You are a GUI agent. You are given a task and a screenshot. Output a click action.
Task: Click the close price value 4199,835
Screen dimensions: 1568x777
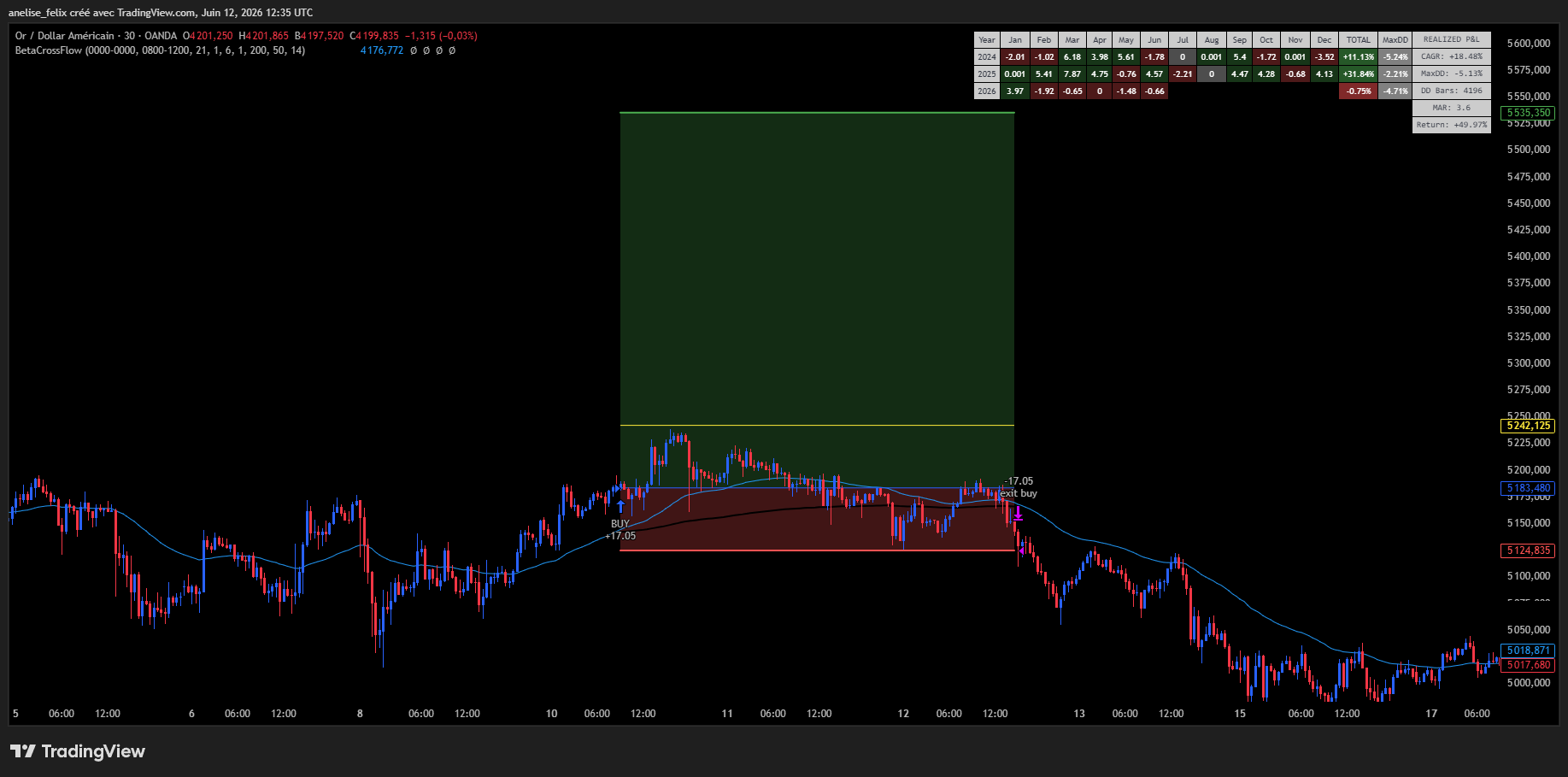(378, 36)
